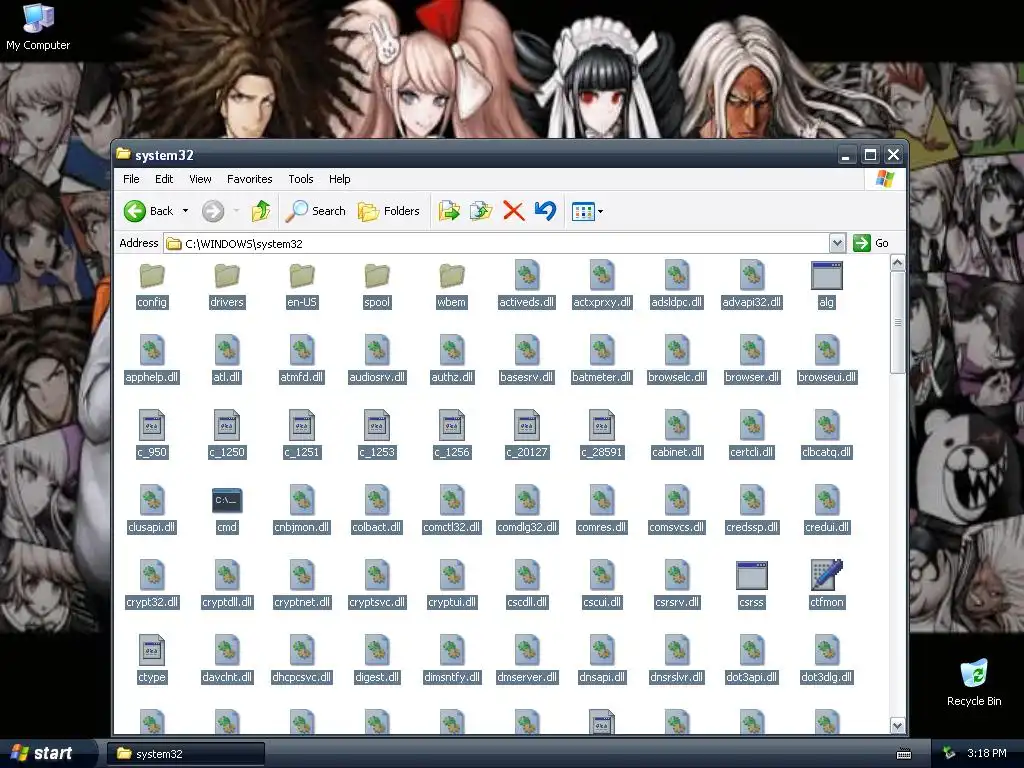Select the browseui.dll file icon
This screenshot has height=768, width=1024.
[827, 350]
